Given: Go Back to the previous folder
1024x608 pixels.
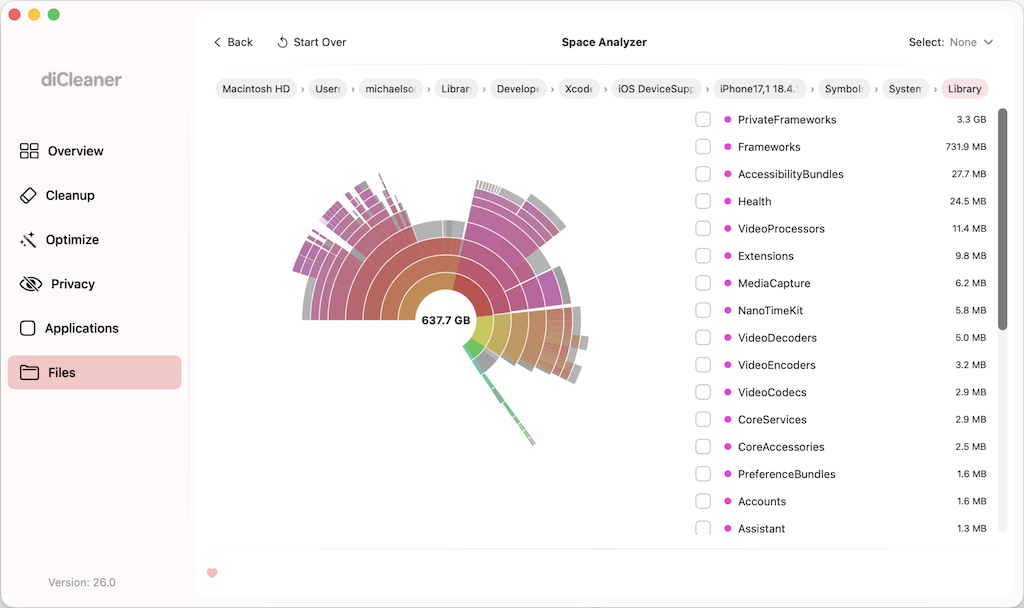Looking at the screenshot, I should (x=233, y=42).
